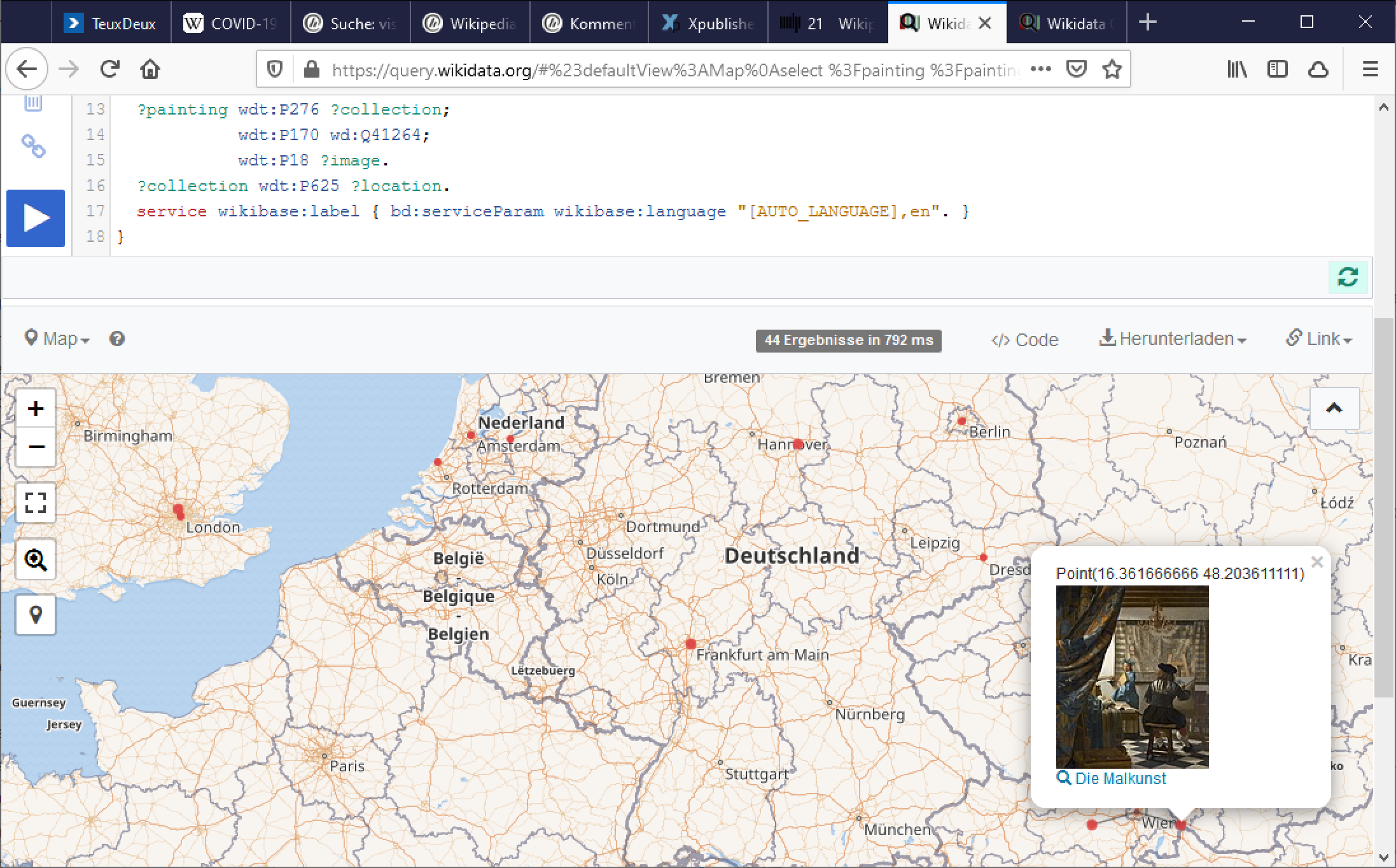Click the Die Malkunst painting thumbnail
The image size is (1396, 868).
[1132, 676]
